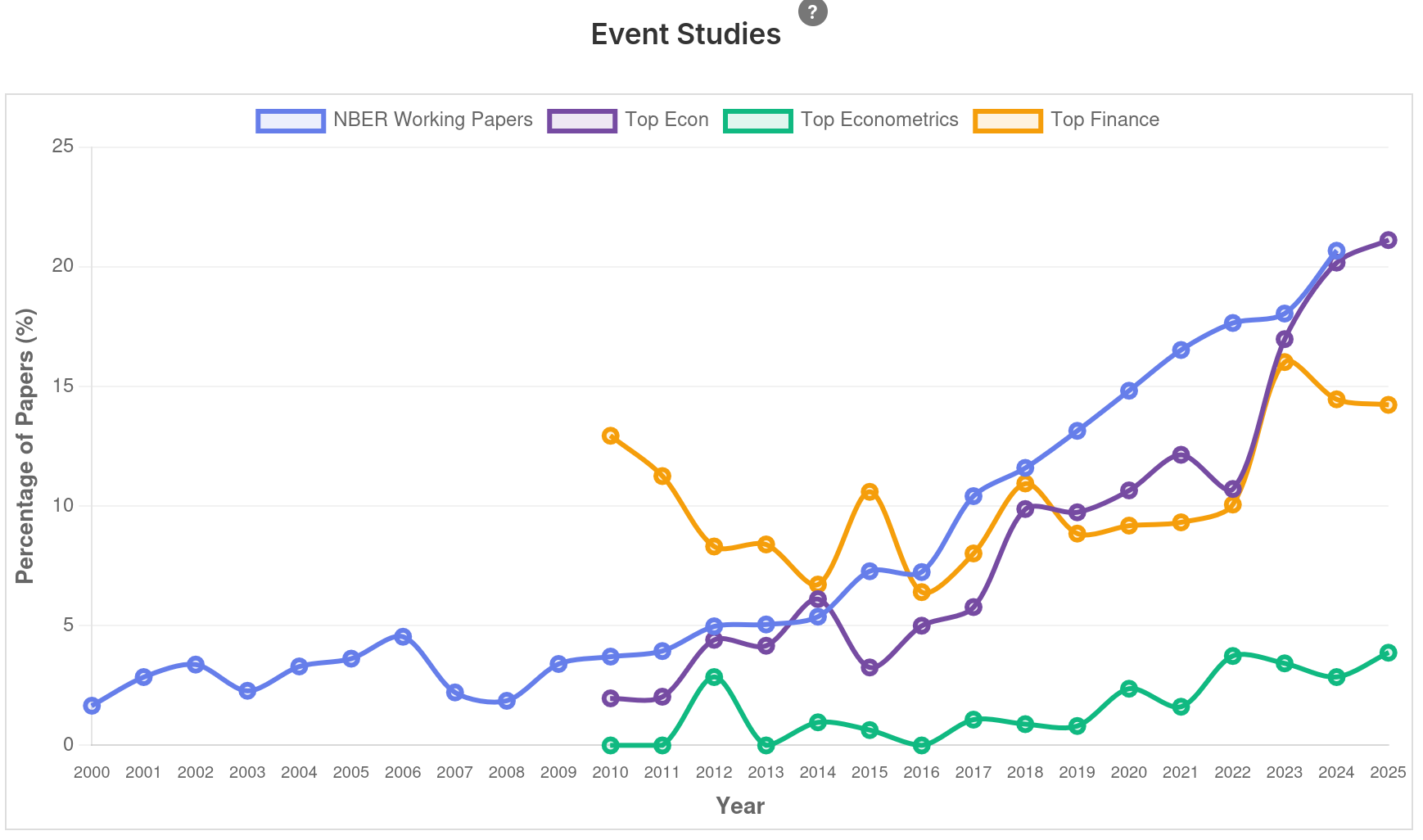
Task: Click Top Finance 2010 data point
Action: click(x=610, y=436)
